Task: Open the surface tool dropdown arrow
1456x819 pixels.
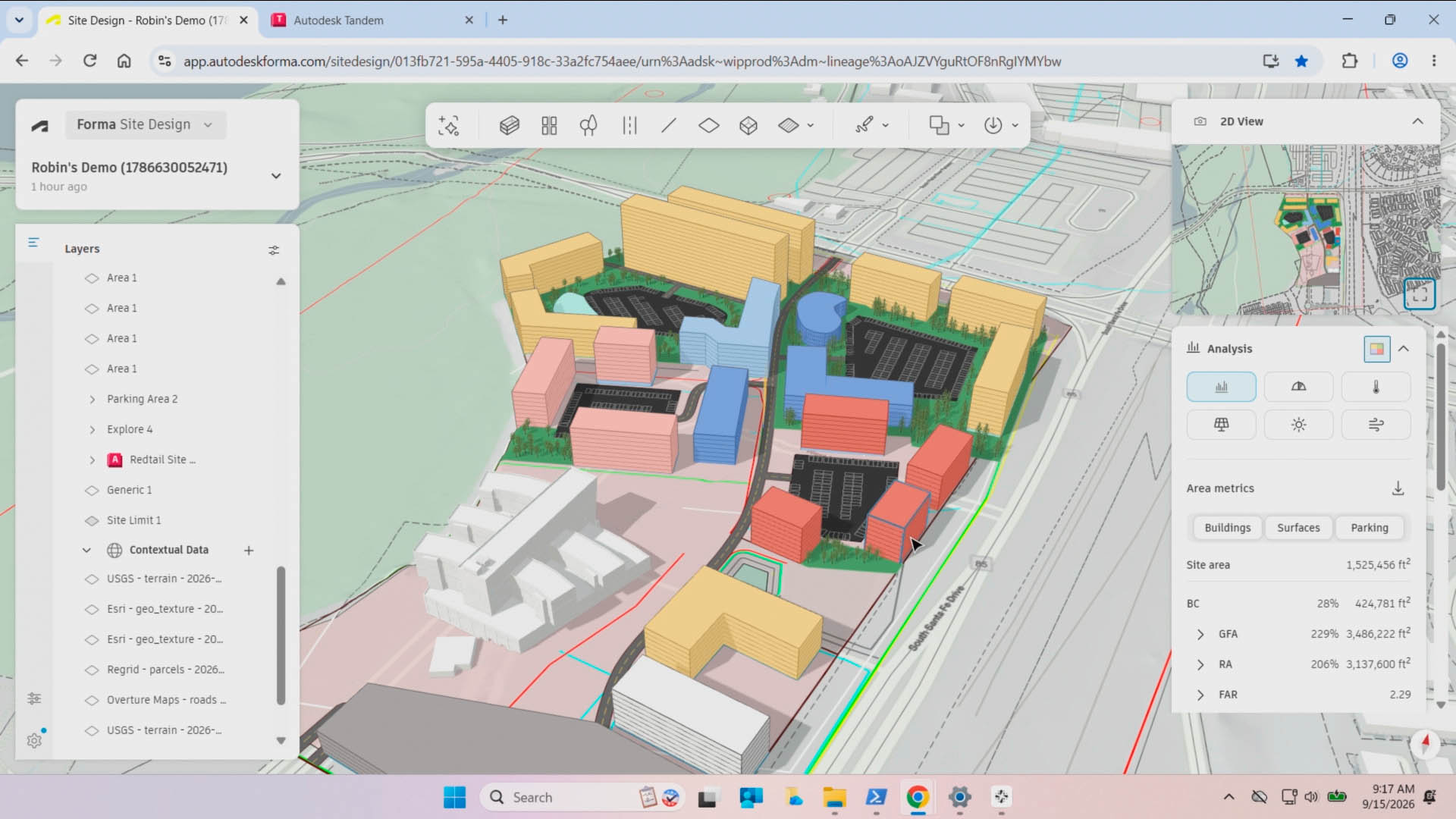Action: [811, 126]
